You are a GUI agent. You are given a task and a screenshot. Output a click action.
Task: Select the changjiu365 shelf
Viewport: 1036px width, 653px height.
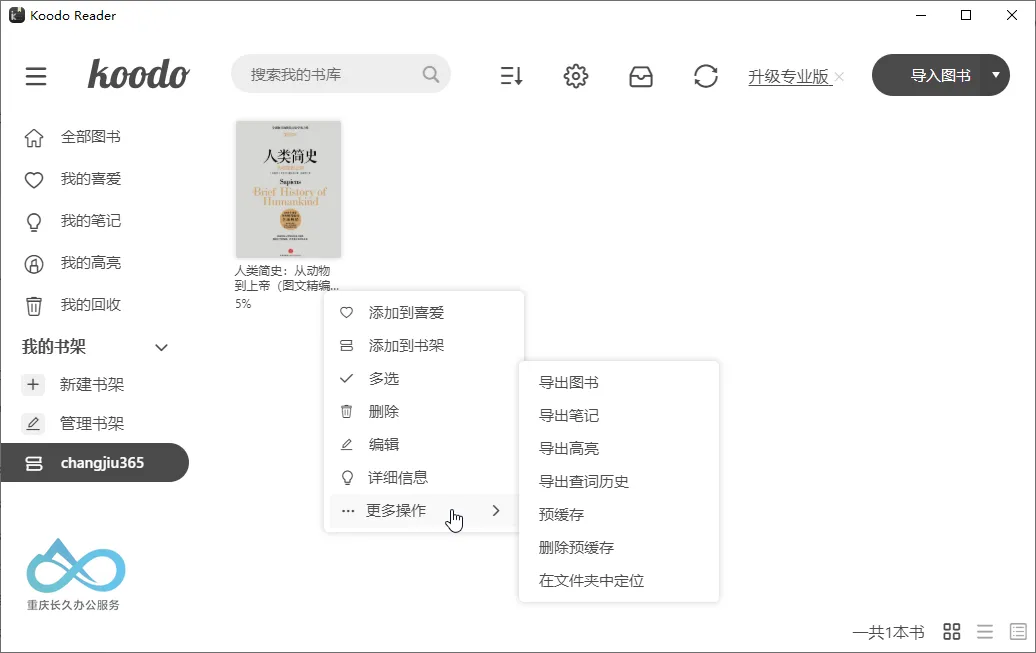click(x=94, y=463)
